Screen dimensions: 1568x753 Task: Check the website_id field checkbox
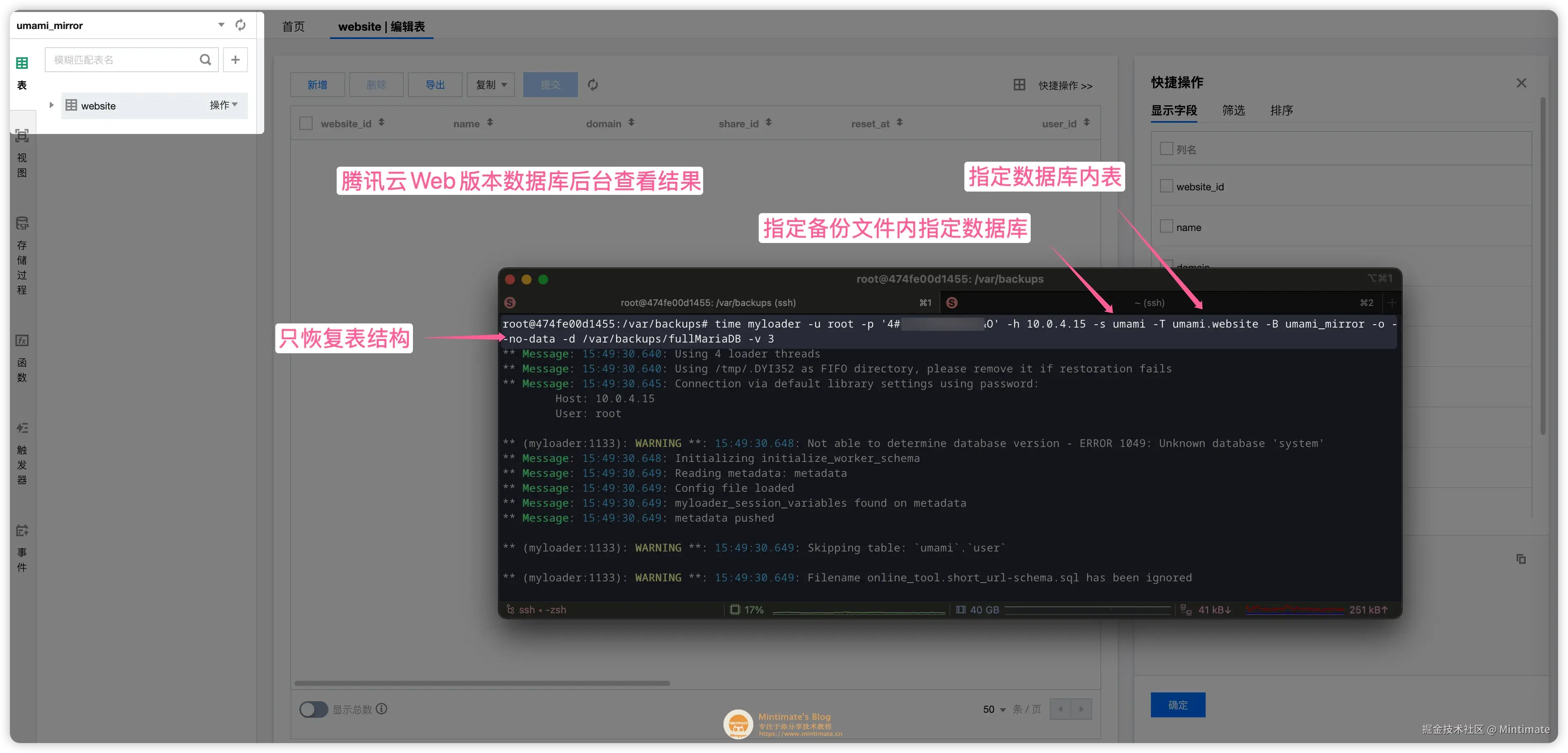1166,186
